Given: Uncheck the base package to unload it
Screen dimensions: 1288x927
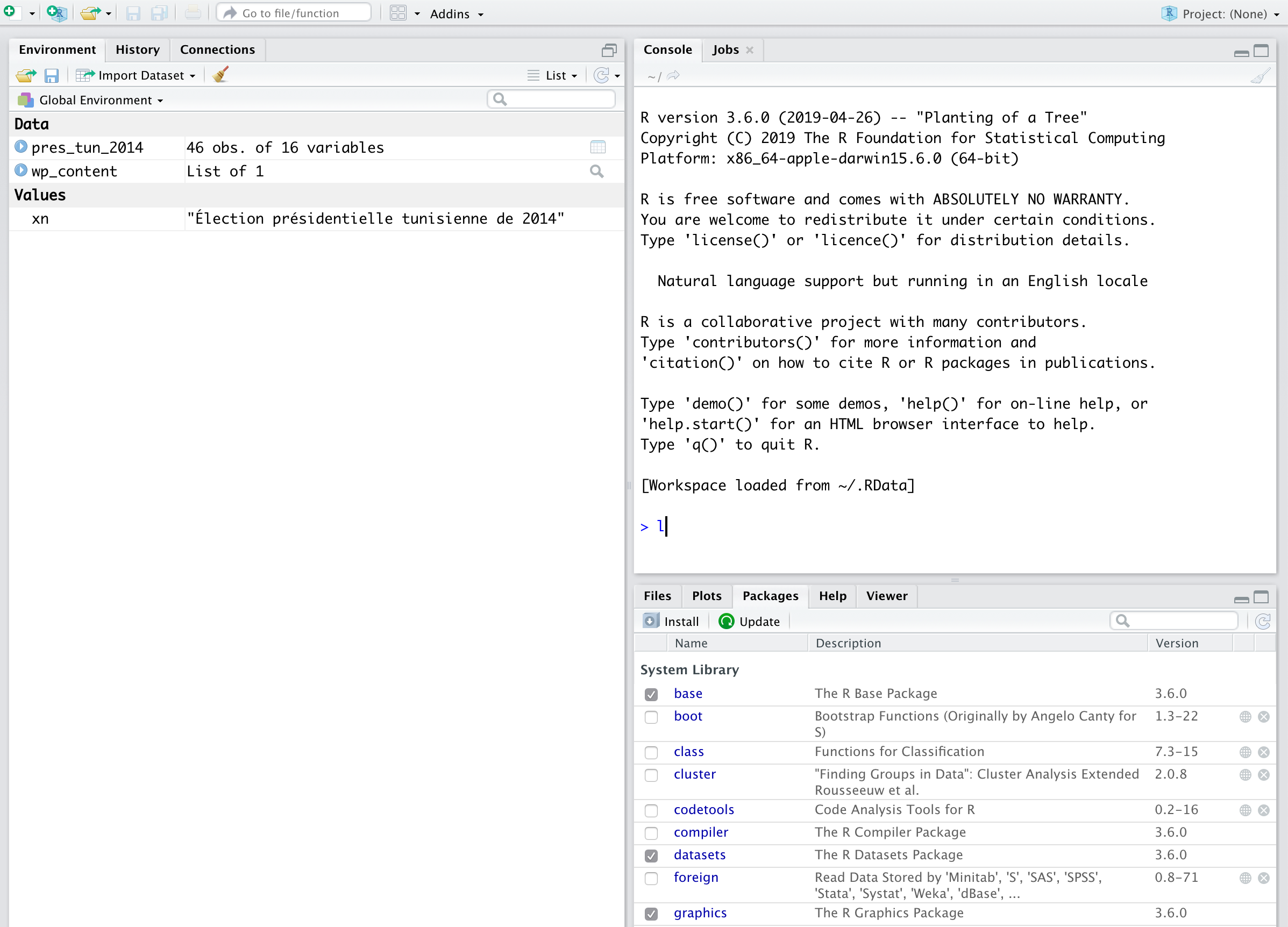Looking at the screenshot, I should pos(651,694).
